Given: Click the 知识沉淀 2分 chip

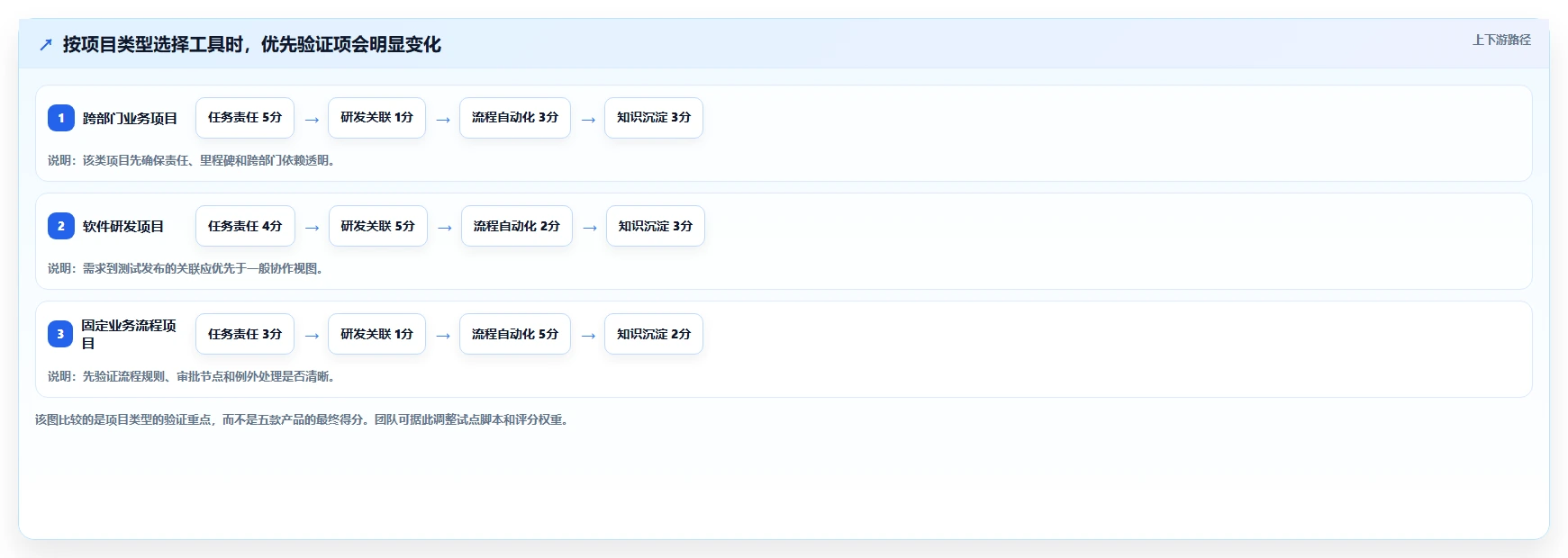Looking at the screenshot, I should [x=654, y=334].
